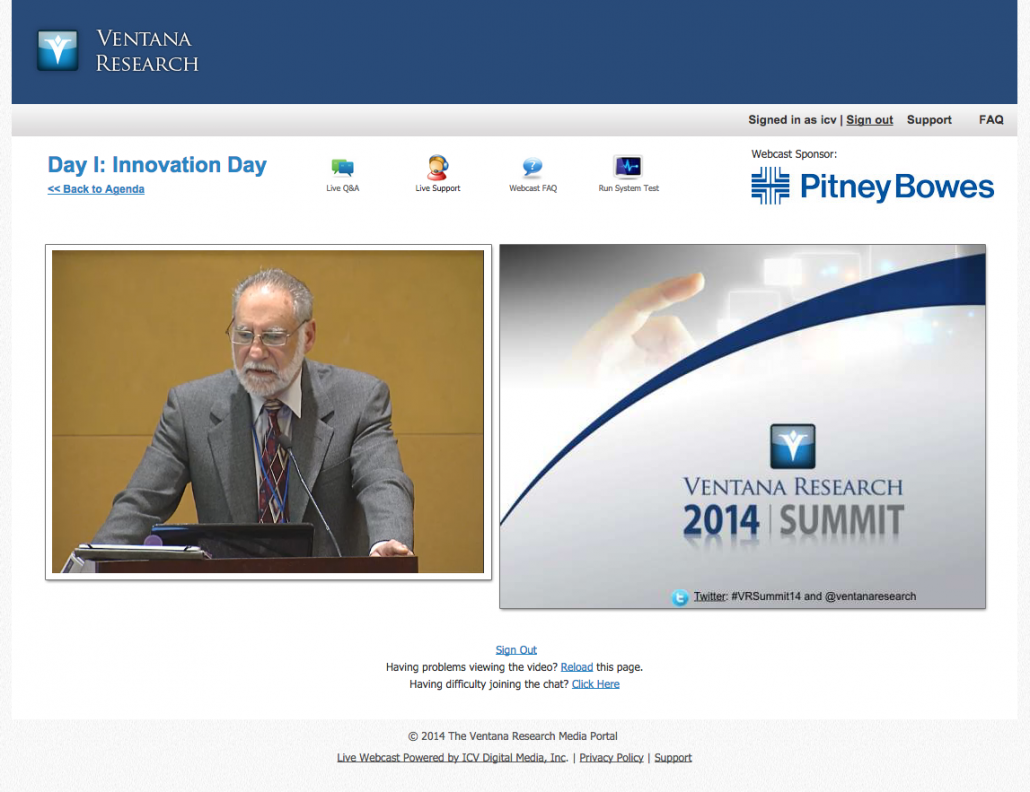Open FAQ in the top navigation bar
The image size is (1030, 792).
coord(991,120)
